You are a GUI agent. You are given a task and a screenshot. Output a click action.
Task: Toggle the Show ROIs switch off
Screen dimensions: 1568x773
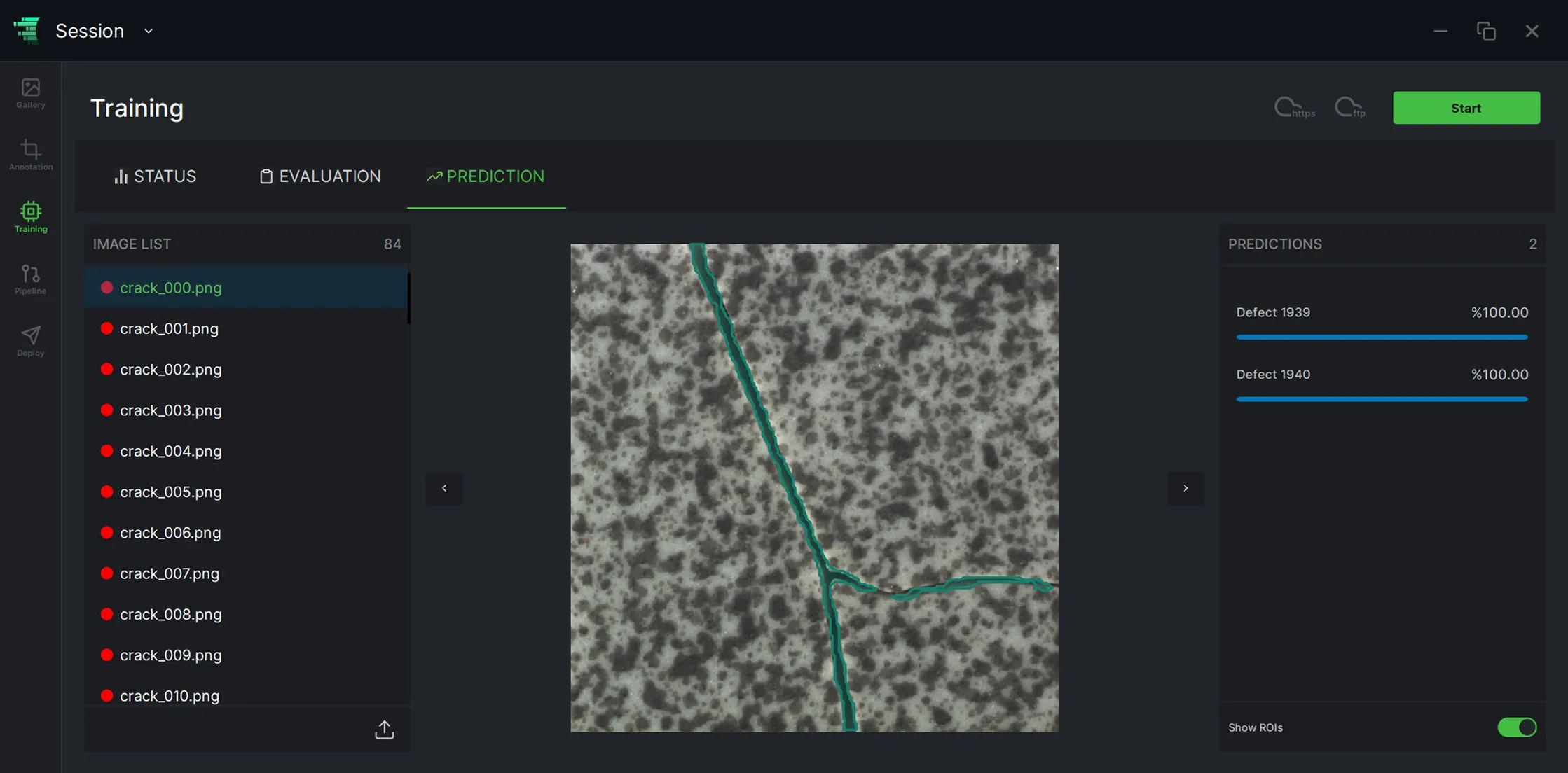pos(1517,727)
